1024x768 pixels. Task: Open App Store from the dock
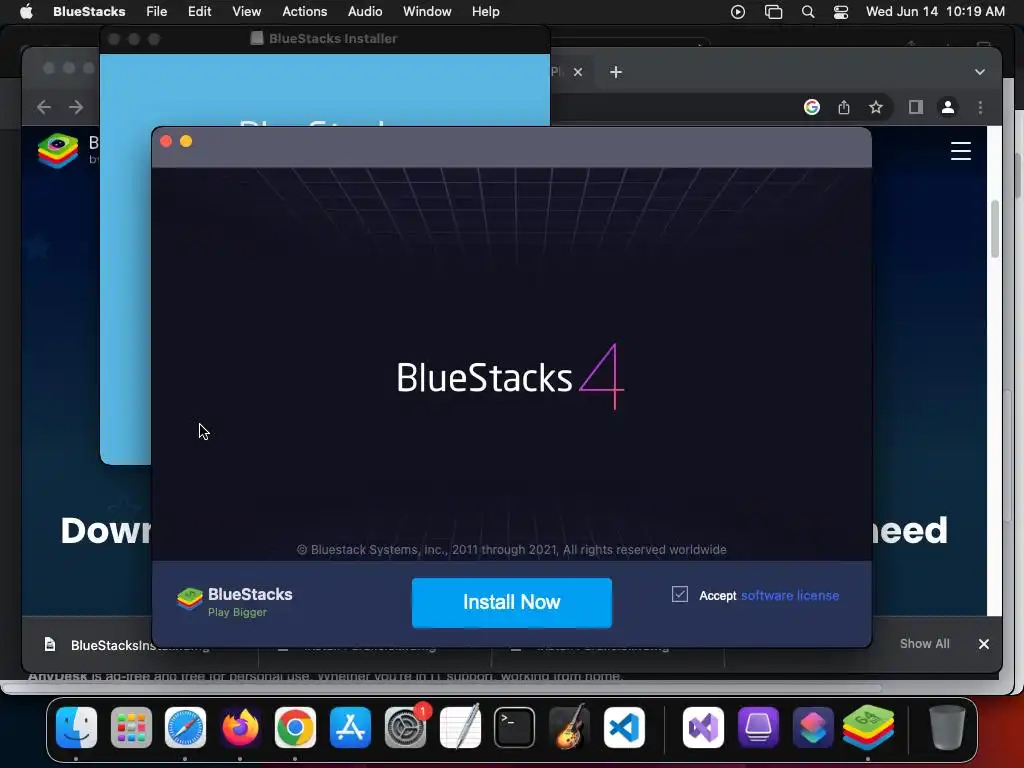[350, 728]
